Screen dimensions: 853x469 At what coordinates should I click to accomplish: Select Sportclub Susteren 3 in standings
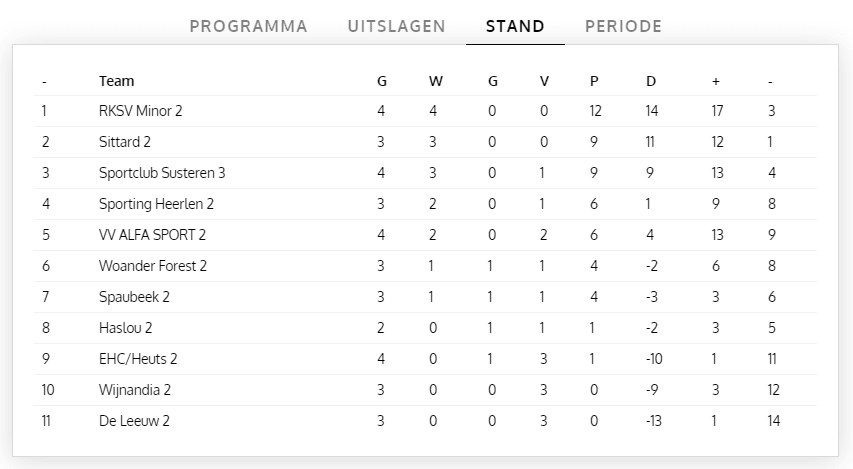(x=162, y=173)
